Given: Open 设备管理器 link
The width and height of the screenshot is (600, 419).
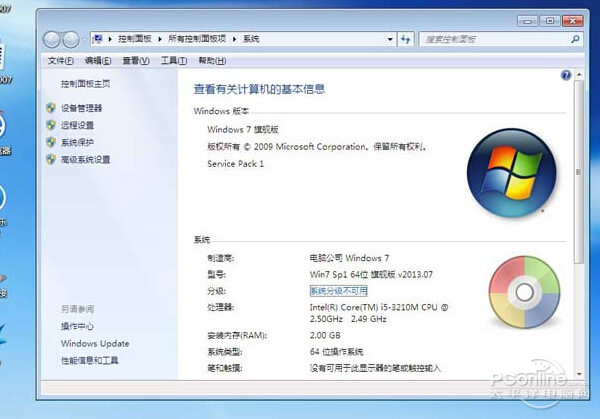Looking at the screenshot, I should pyautogui.click(x=82, y=108).
